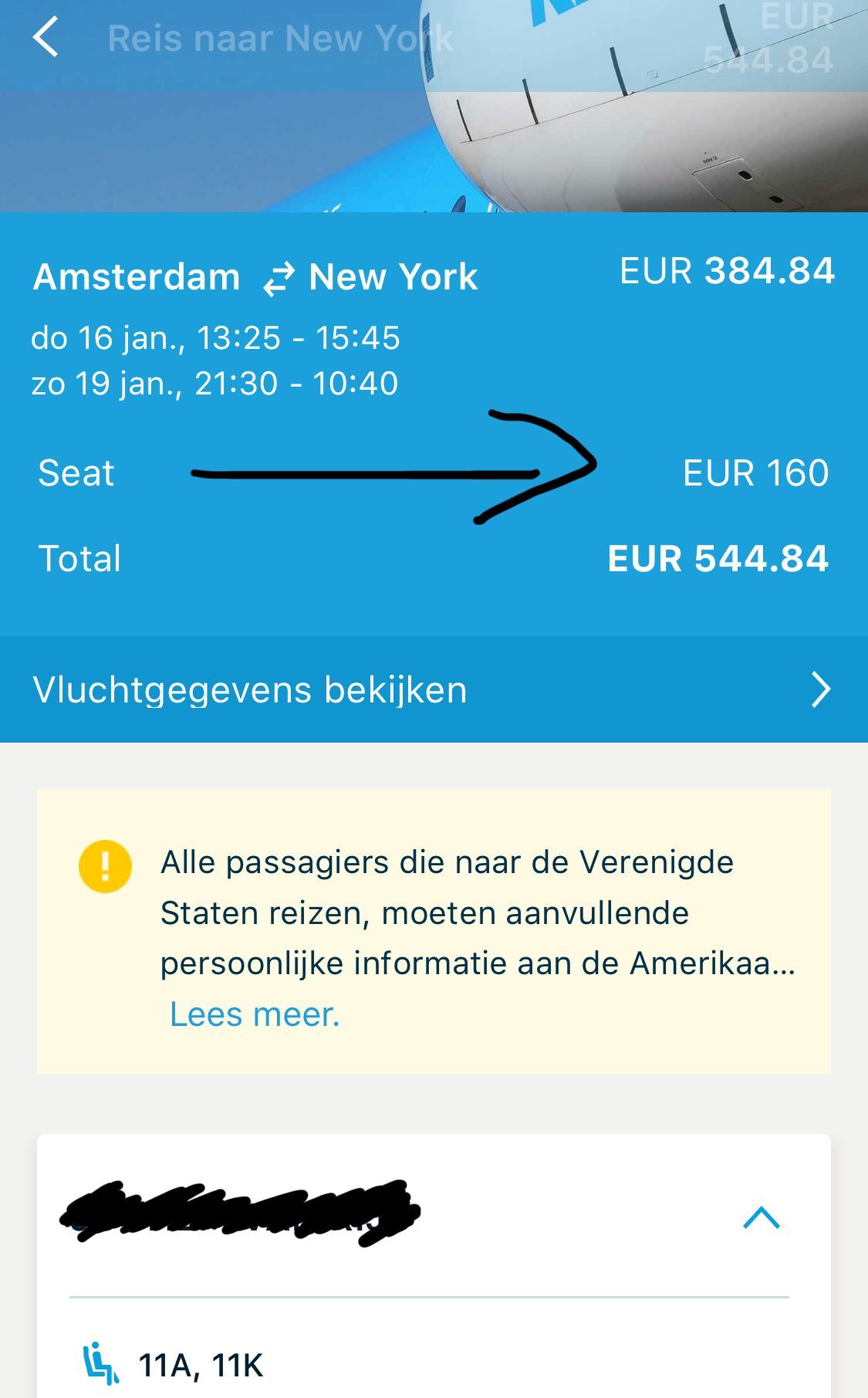Tap the EUR 384.84 fare price

[728, 271]
